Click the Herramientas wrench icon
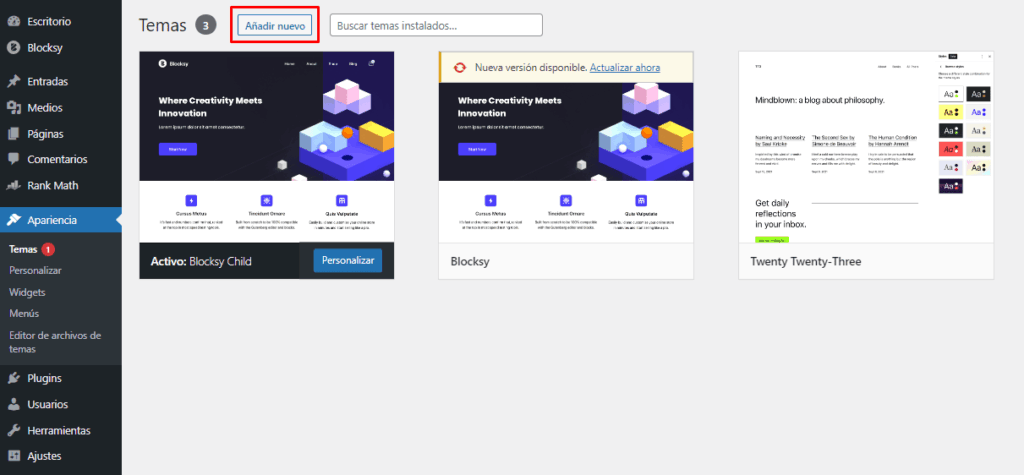This screenshot has height=475, width=1024. pos(13,431)
